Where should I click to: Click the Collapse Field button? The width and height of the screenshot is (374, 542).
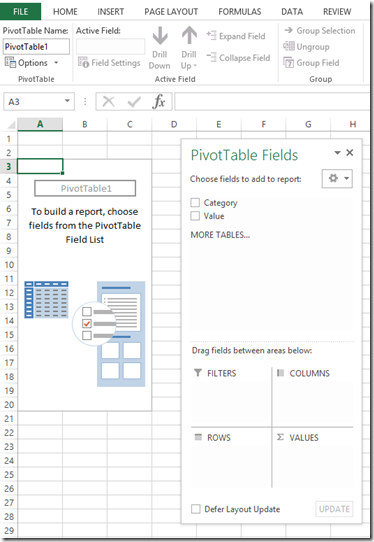coord(238,58)
